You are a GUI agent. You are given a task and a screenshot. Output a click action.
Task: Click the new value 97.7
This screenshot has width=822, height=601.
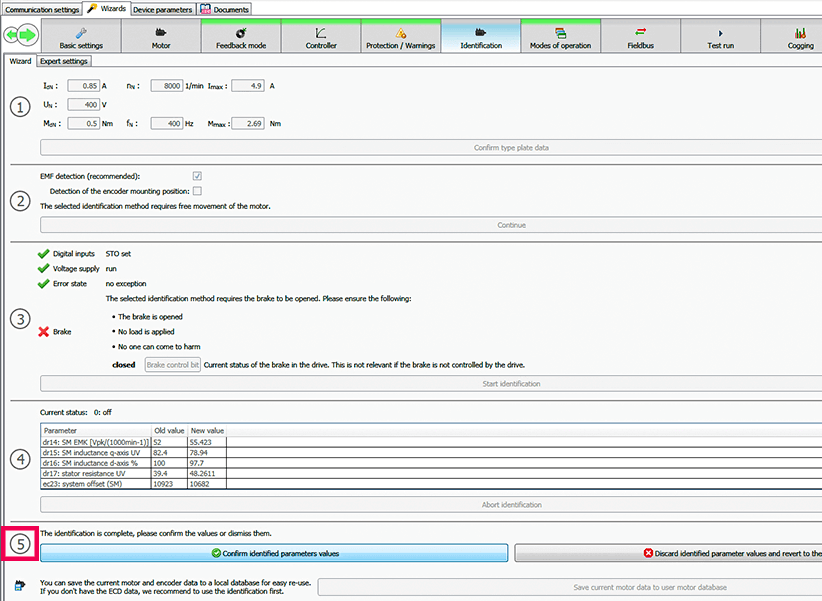pos(197,463)
